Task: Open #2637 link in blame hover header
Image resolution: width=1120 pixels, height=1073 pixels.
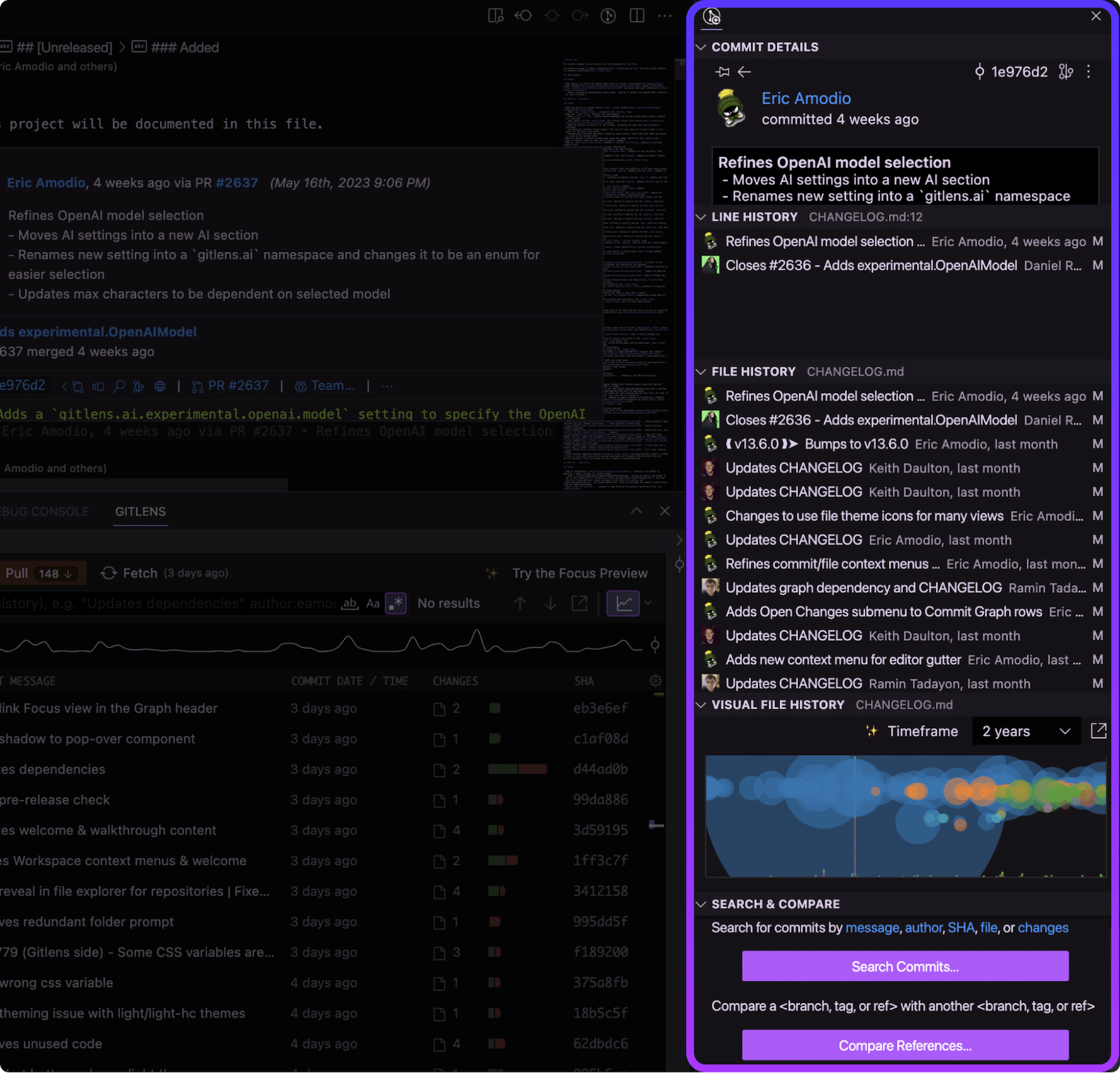Action: 237,183
